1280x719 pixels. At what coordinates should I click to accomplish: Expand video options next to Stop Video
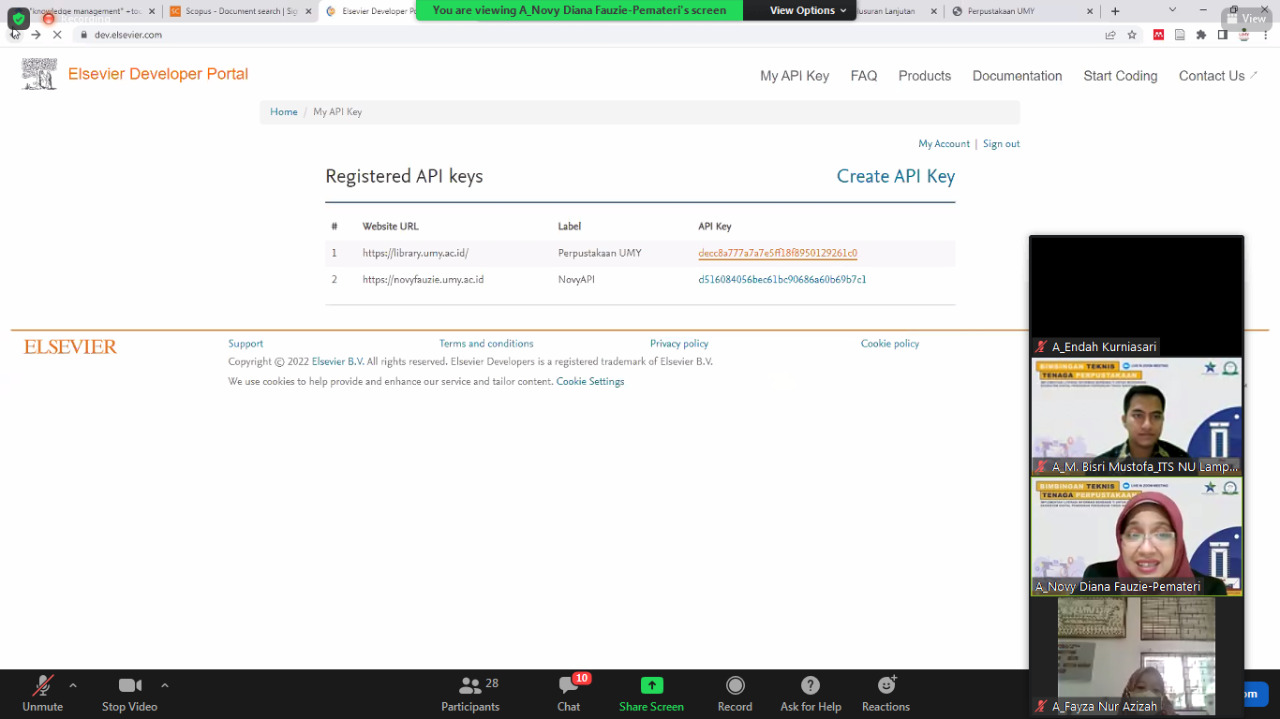[x=165, y=685]
